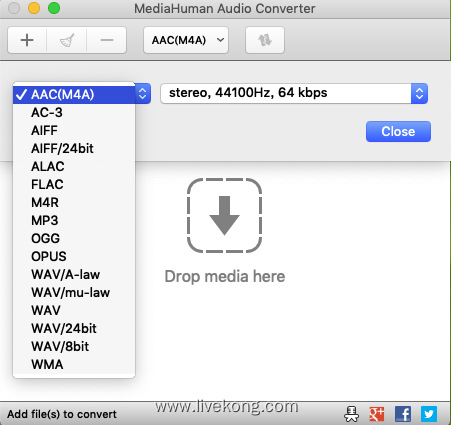Click the plus icon to add files
451x425 pixels.
pos(27,40)
